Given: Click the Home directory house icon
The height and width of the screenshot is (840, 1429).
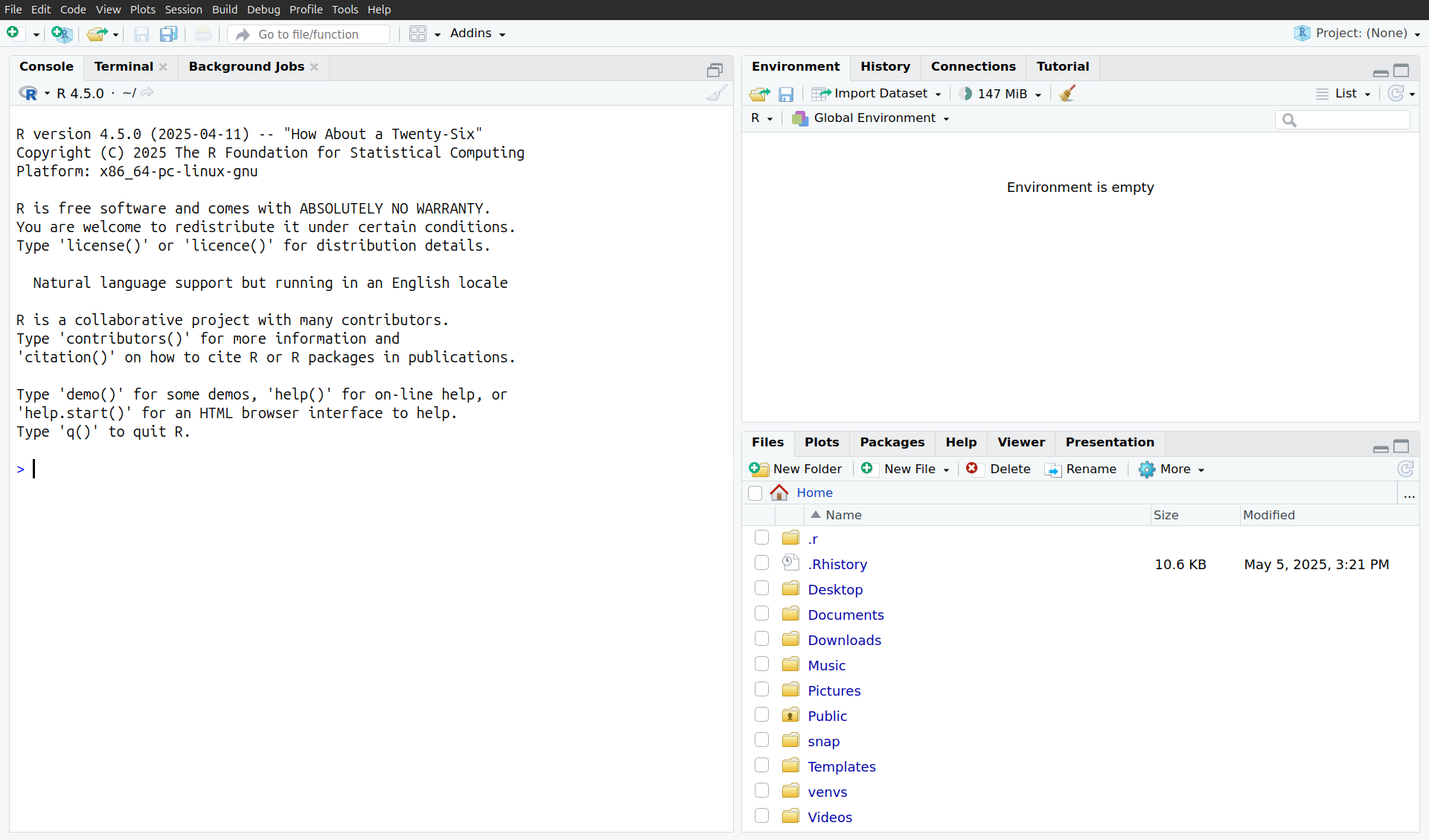Looking at the screenshot, I should [x=779, y=493].
